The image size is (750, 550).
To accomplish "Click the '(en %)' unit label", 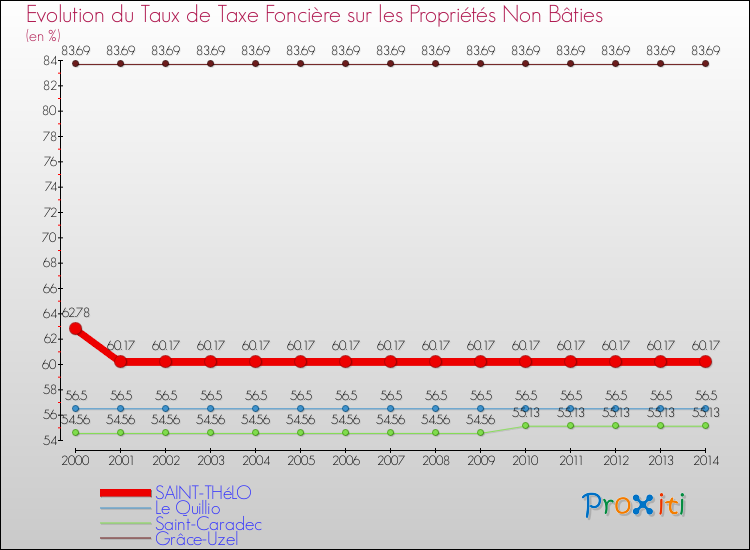I will (43, 36).
